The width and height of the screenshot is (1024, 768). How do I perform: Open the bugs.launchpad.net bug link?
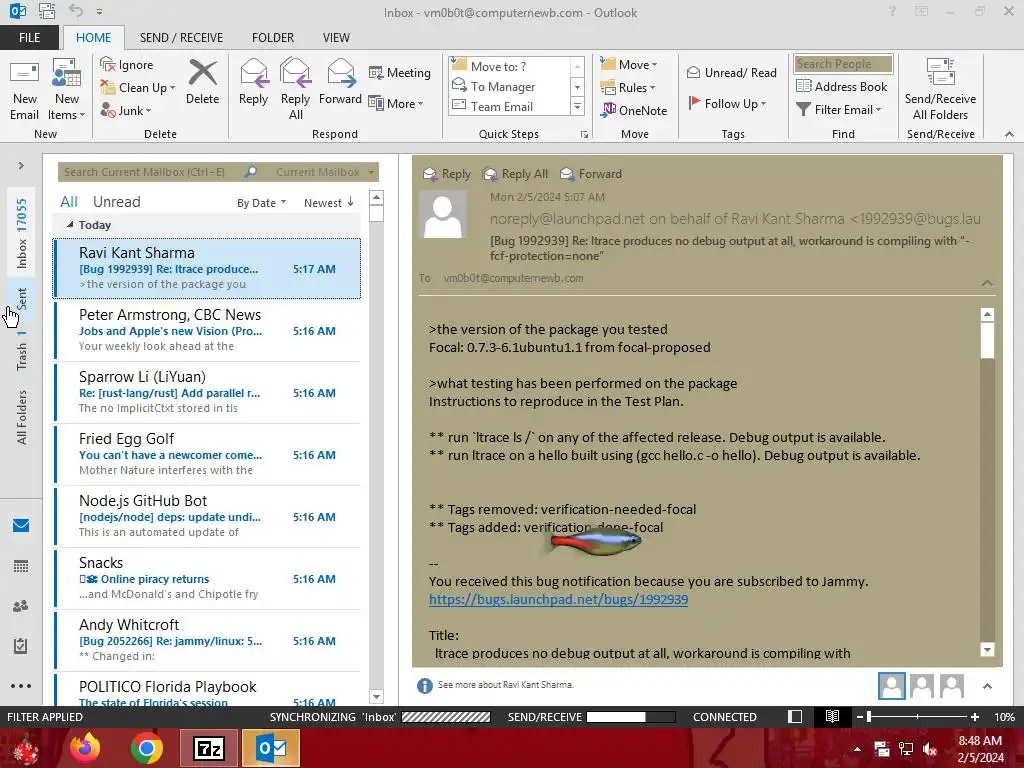558,599
